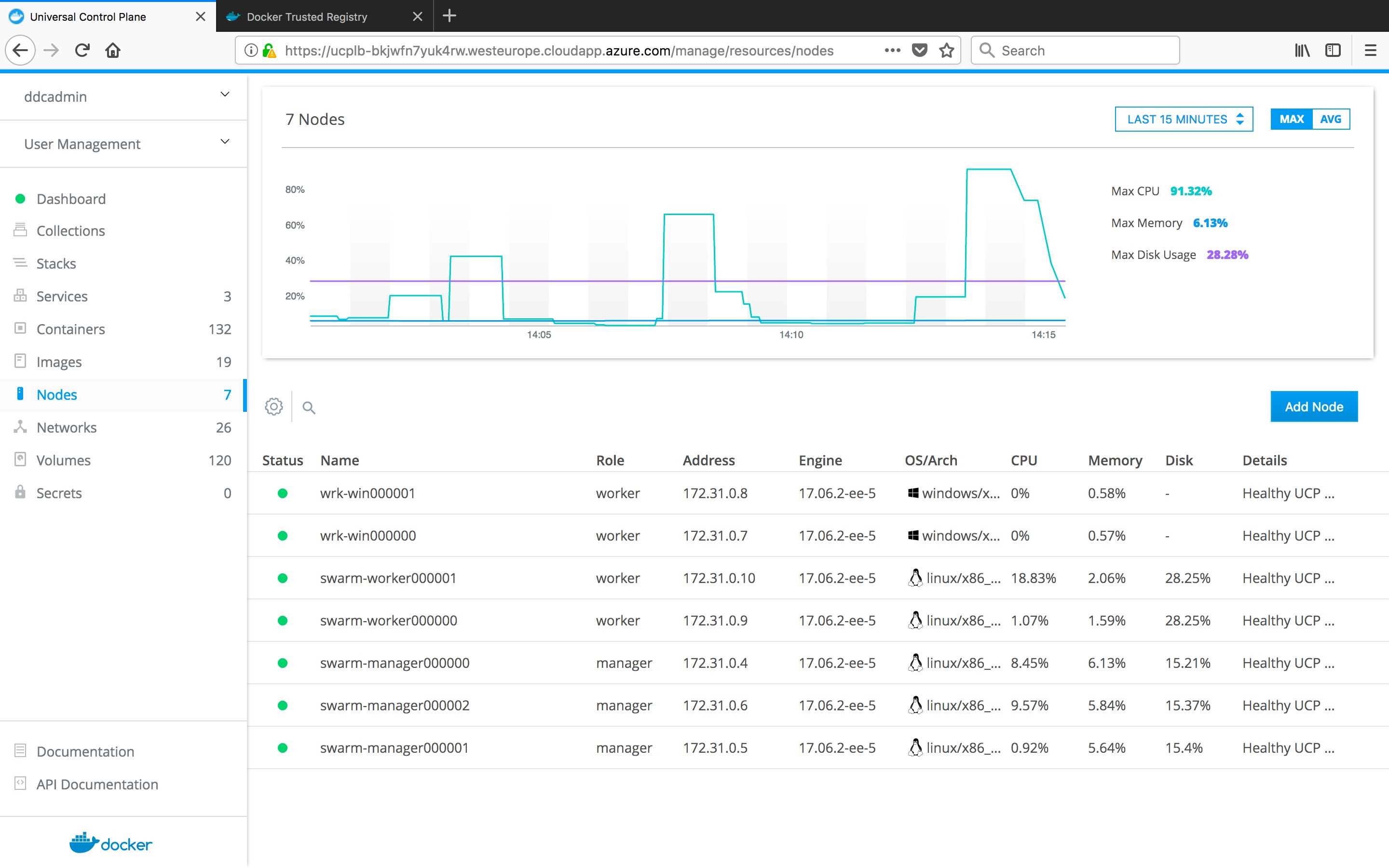View the Services list
1389x868 pixels.
pos(61,296)
